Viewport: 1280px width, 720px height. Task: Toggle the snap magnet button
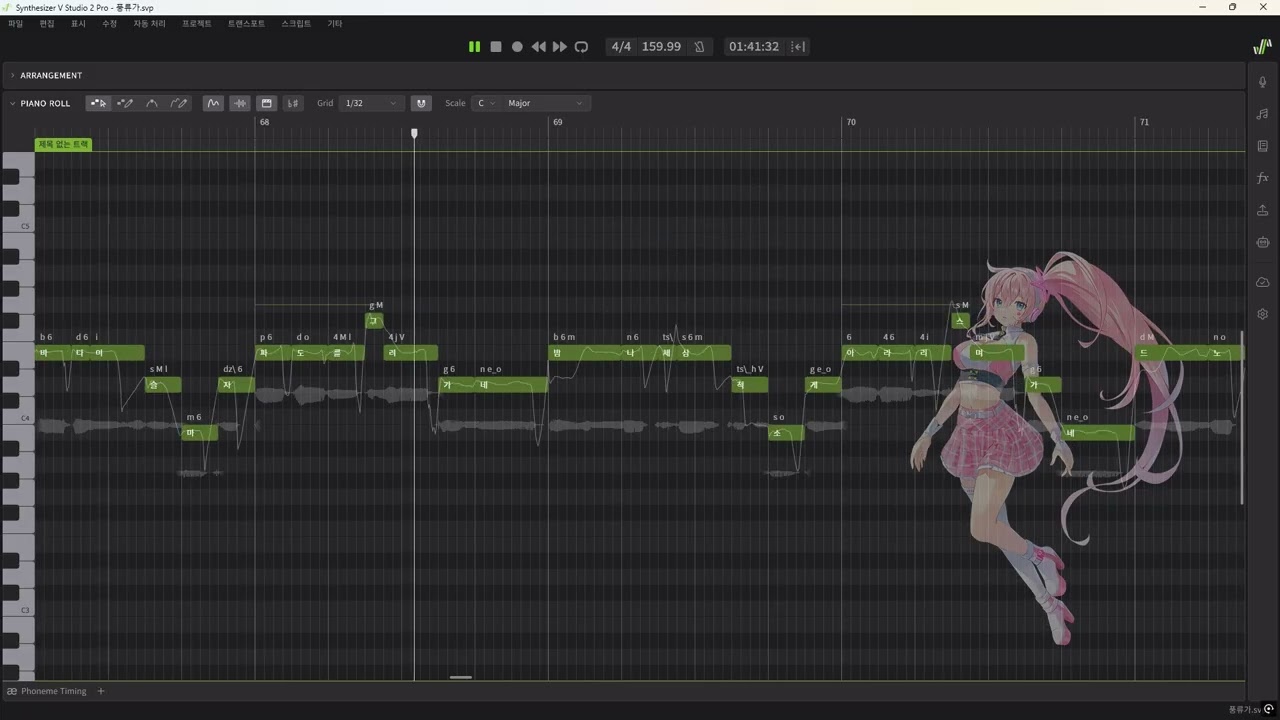click(x=421, y=103)
